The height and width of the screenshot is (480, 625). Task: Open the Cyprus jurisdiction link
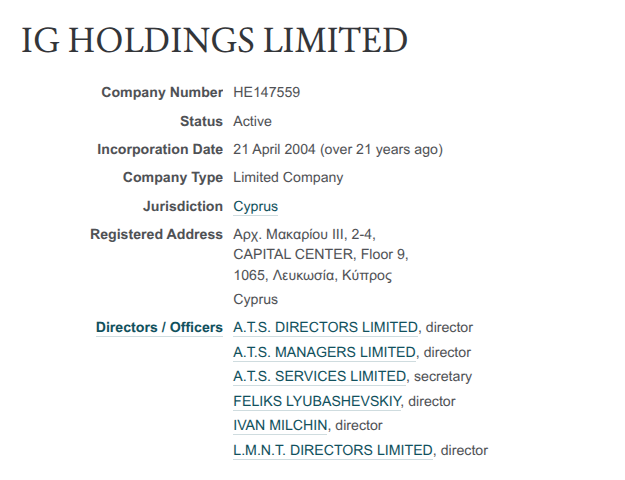(255, 207)
